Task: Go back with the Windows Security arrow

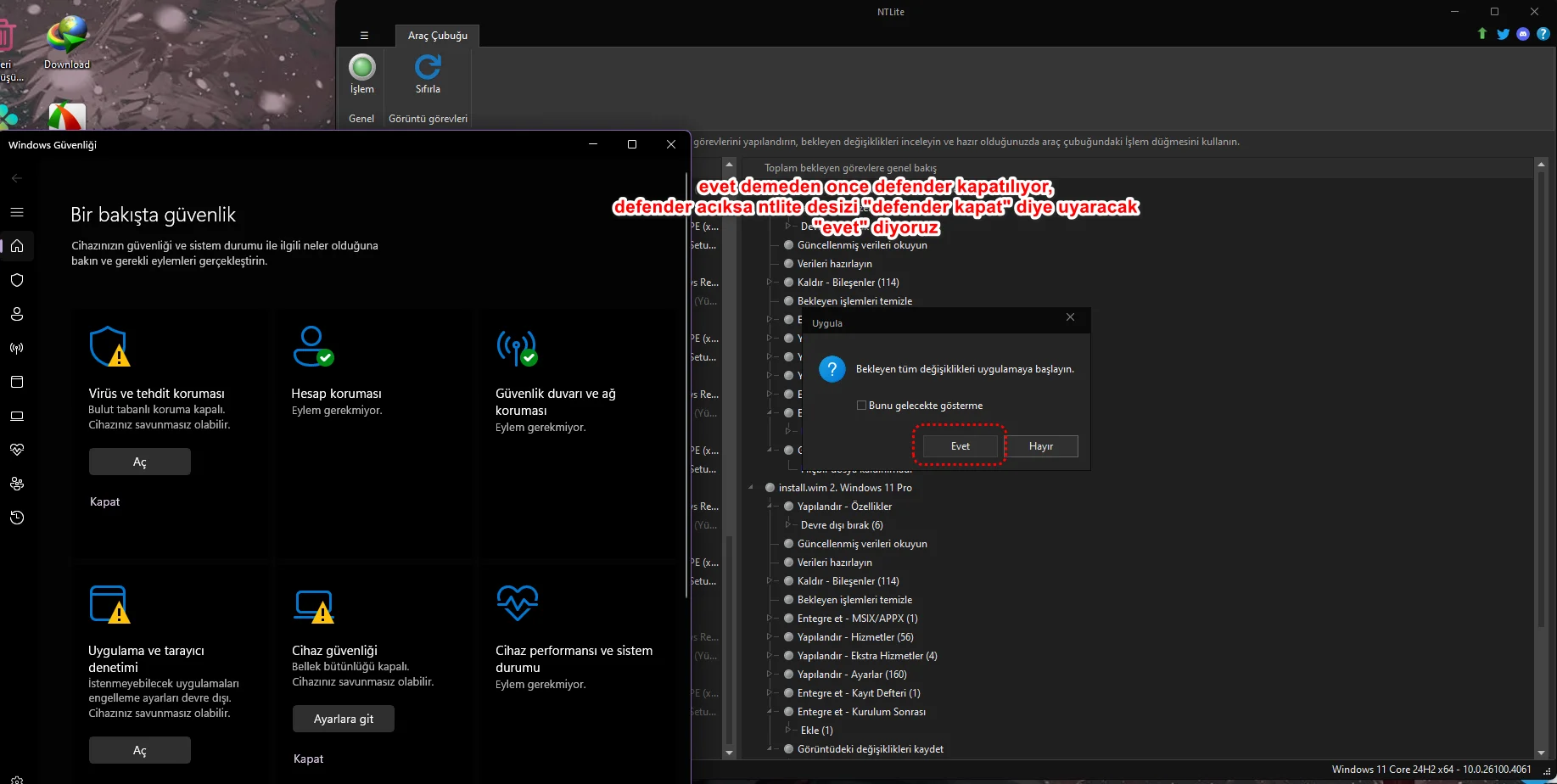Action: click(17, 178)
